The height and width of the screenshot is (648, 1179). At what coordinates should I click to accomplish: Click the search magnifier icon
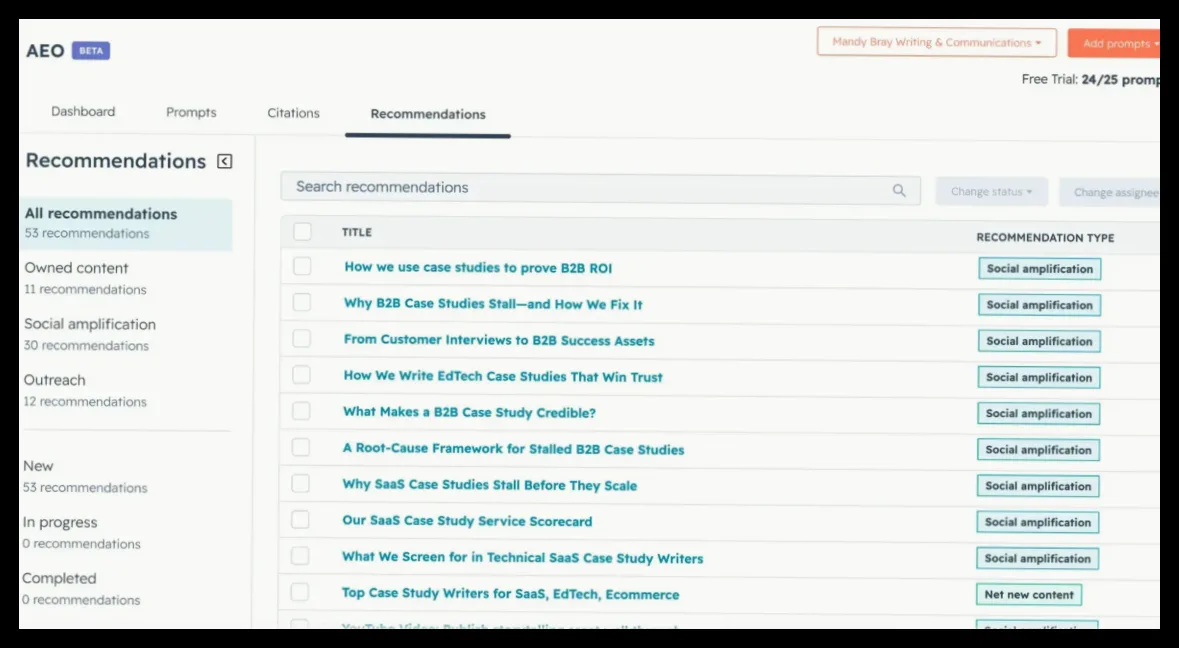tap(899, 190)
